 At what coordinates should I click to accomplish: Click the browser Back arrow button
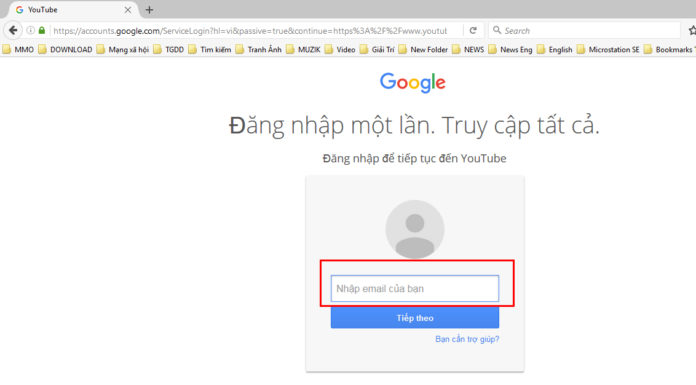13,30
